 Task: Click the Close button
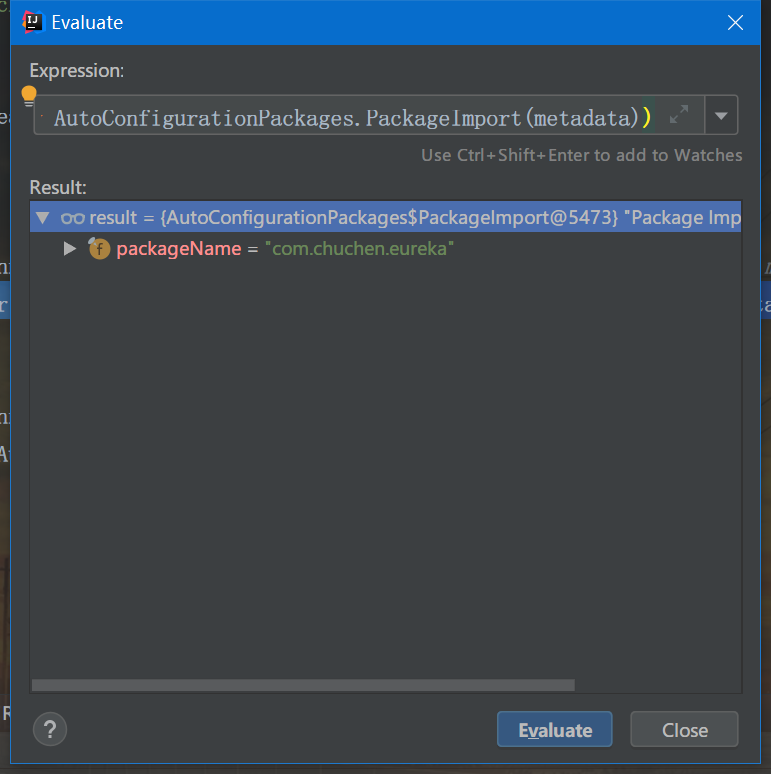click(684, 730)
